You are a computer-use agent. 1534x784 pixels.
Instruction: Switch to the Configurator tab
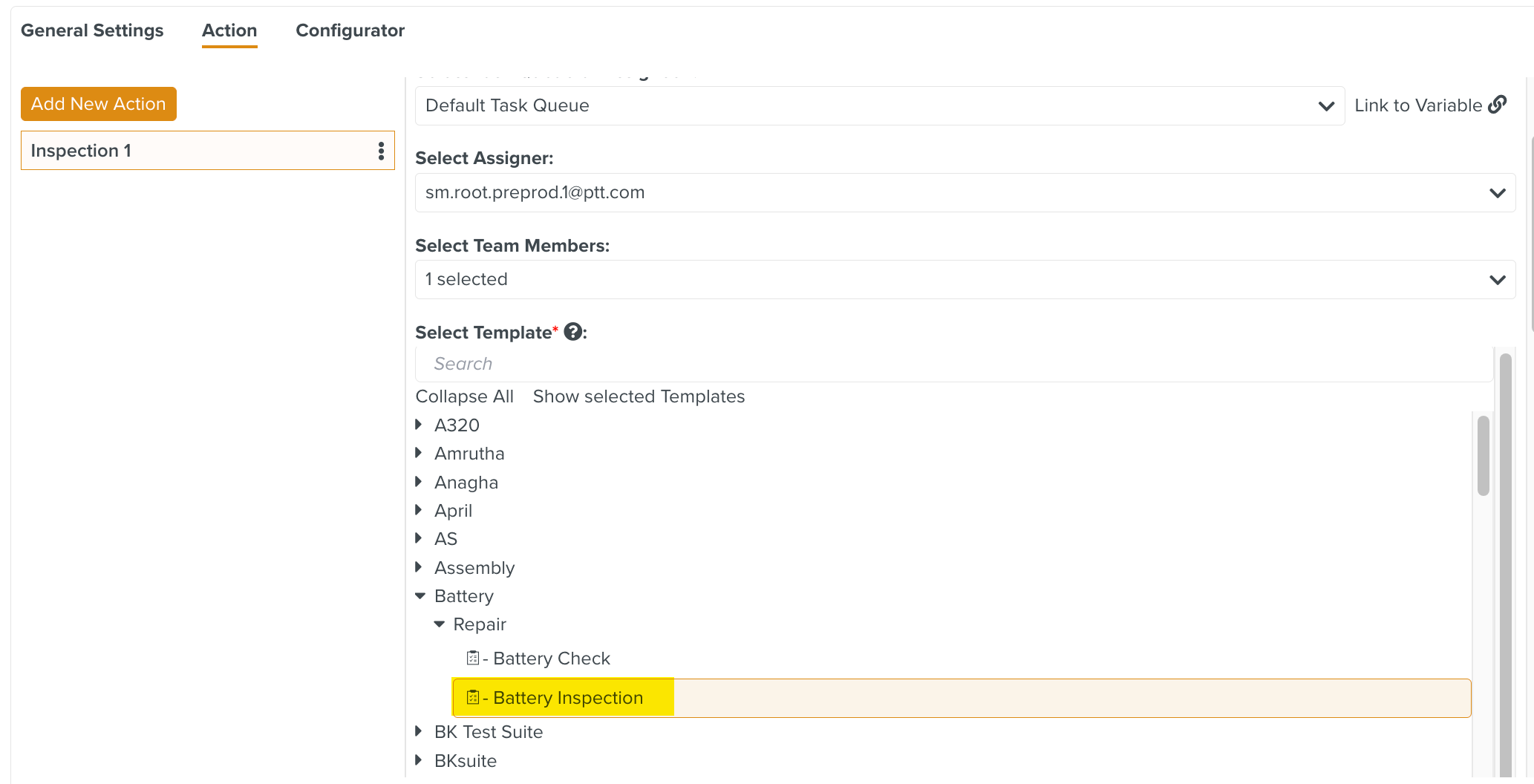click(350, 30)
